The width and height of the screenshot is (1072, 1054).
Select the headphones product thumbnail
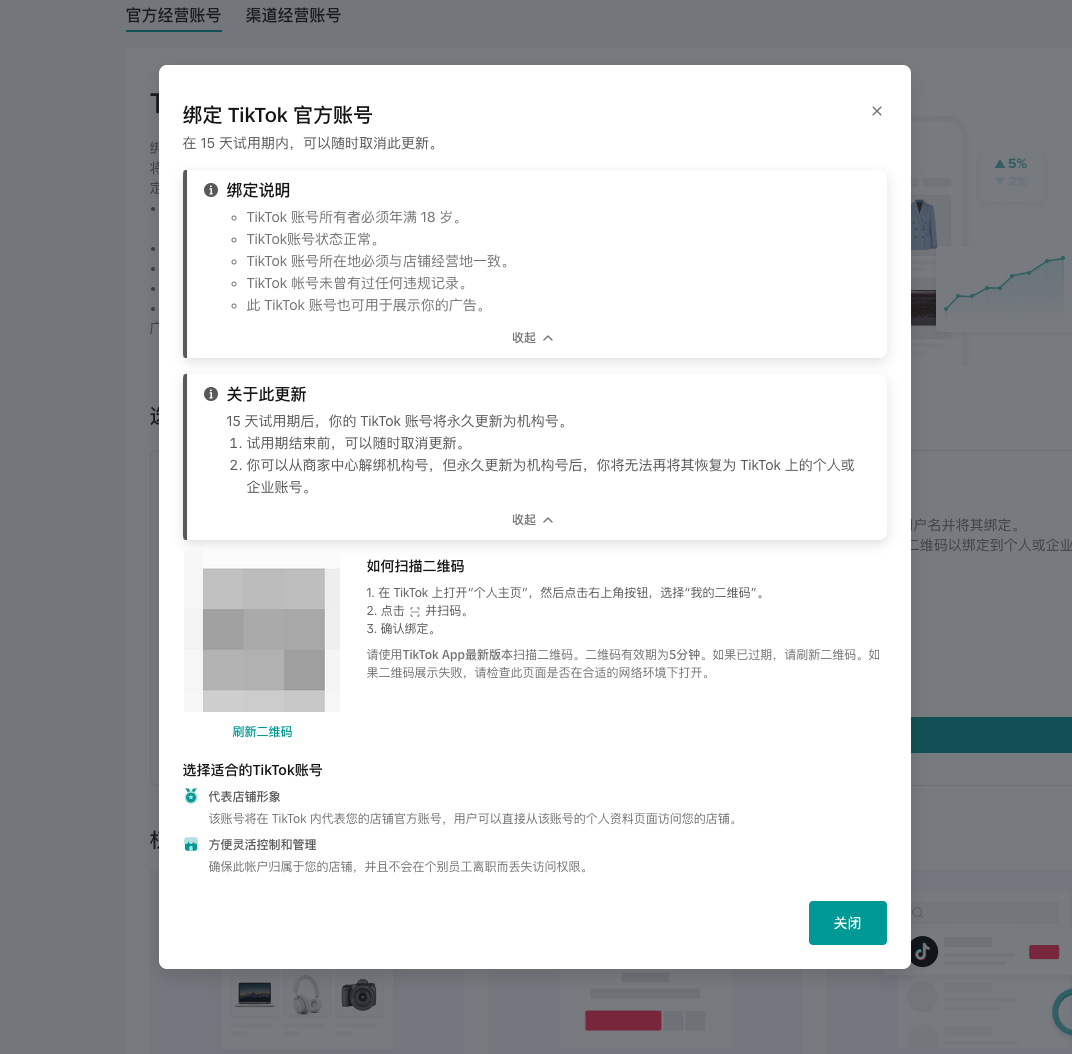(306, 994)
